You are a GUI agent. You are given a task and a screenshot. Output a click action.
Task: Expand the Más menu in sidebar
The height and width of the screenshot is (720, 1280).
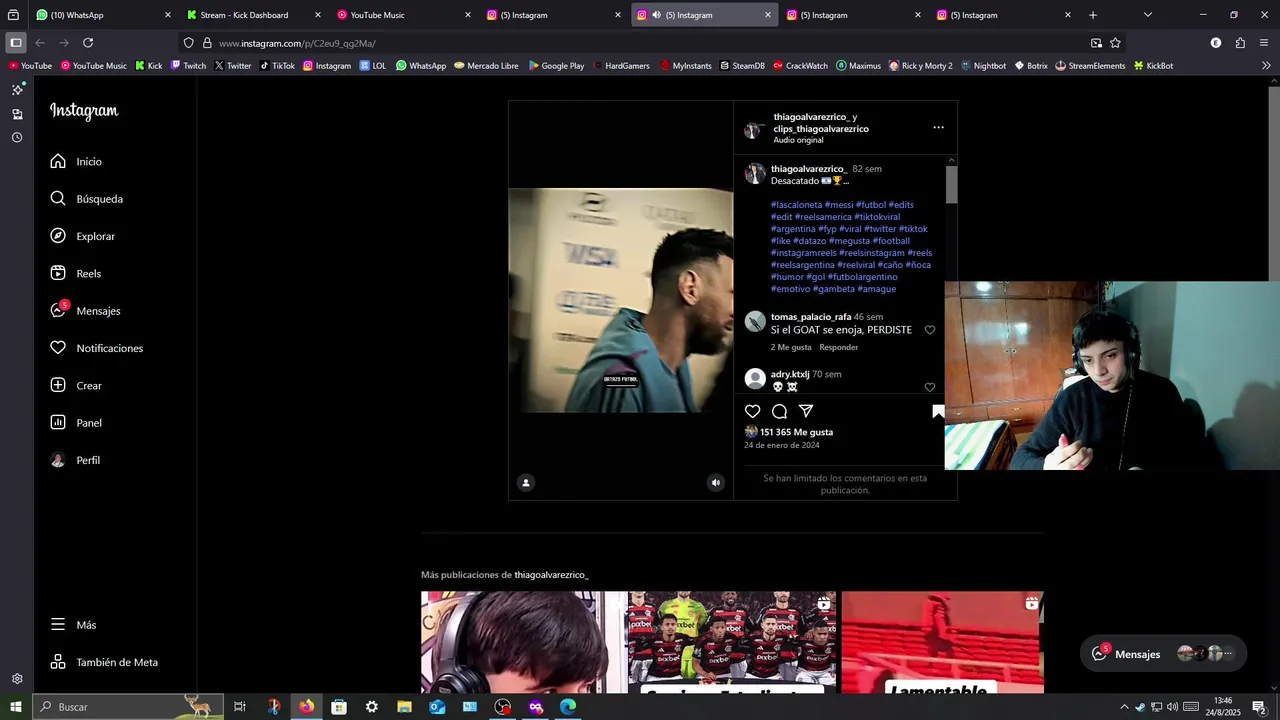(73, 625)
